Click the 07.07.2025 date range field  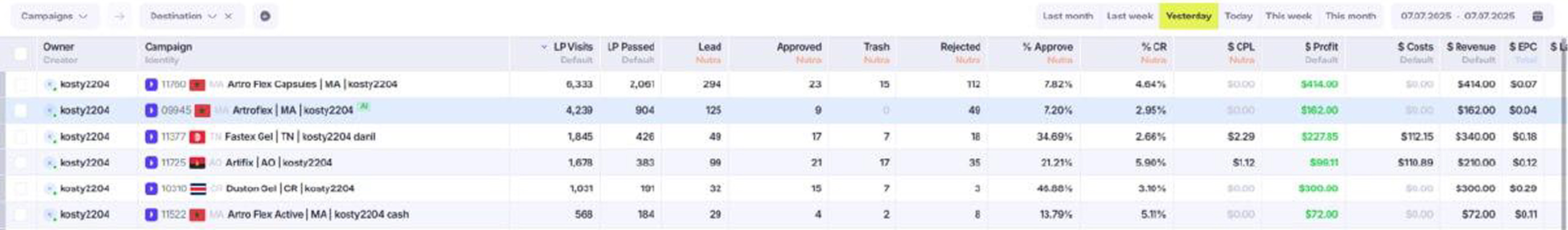[1457, 17]
